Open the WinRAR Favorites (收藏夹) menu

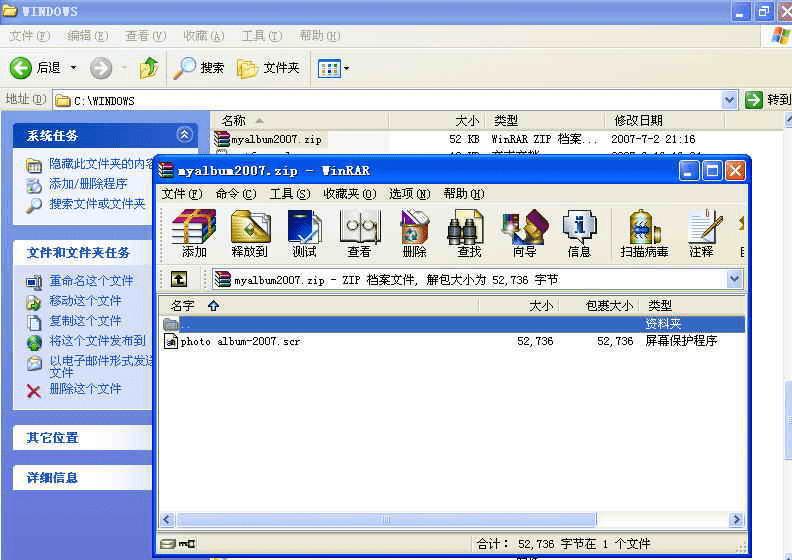click(350, 194)
